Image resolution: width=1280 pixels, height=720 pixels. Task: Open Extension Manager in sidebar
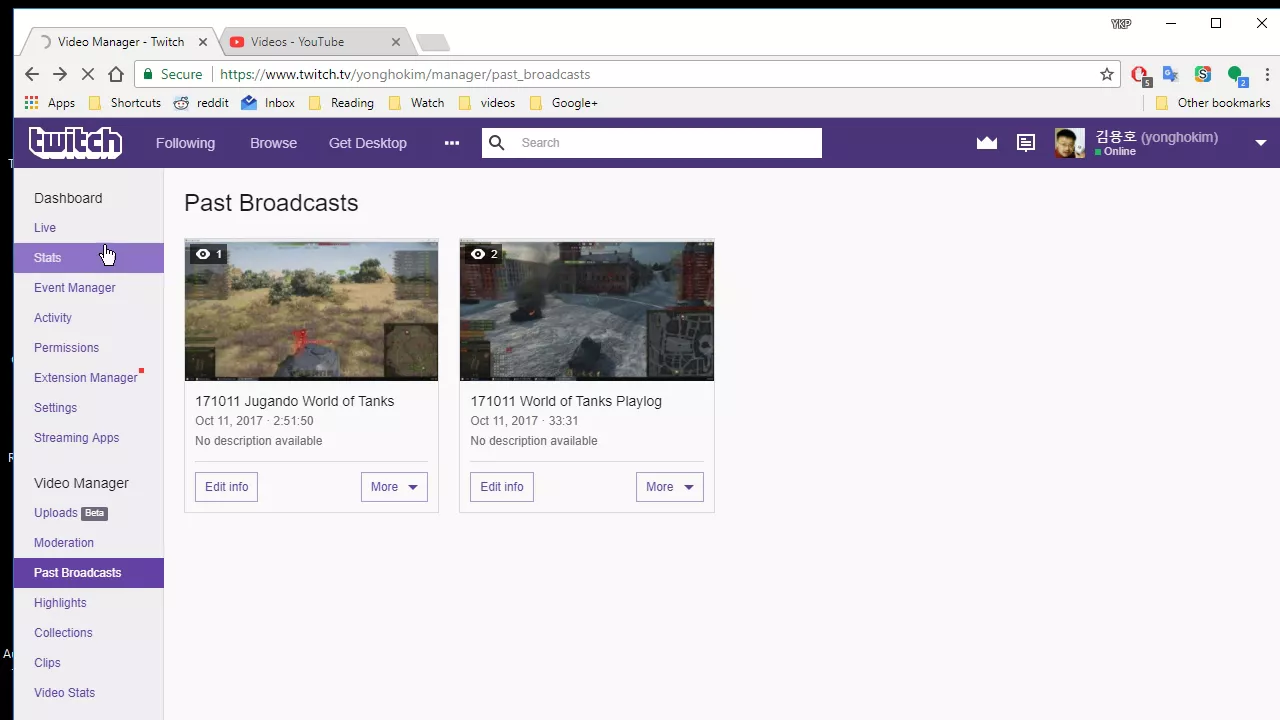point(88,378)
